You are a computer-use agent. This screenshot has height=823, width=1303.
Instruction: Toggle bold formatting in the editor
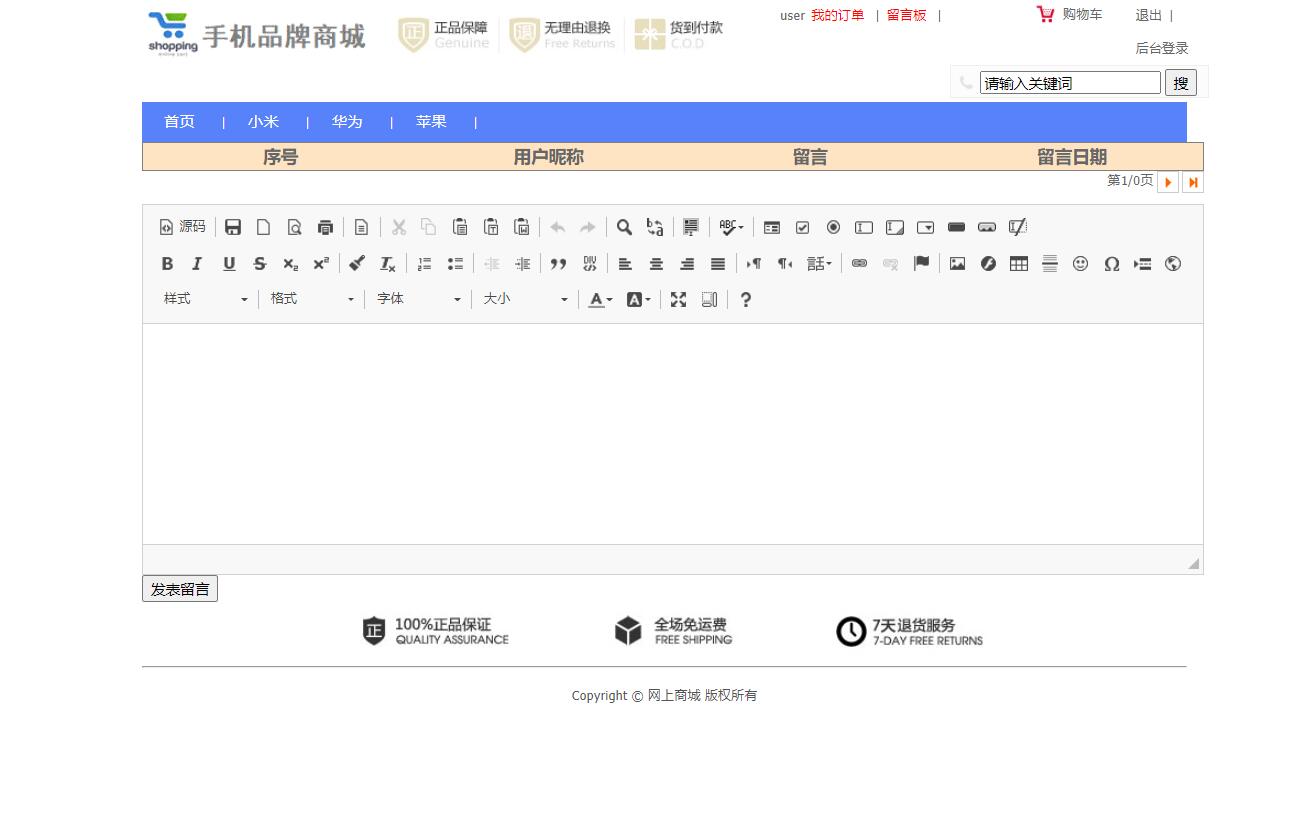tap(167, 264)
